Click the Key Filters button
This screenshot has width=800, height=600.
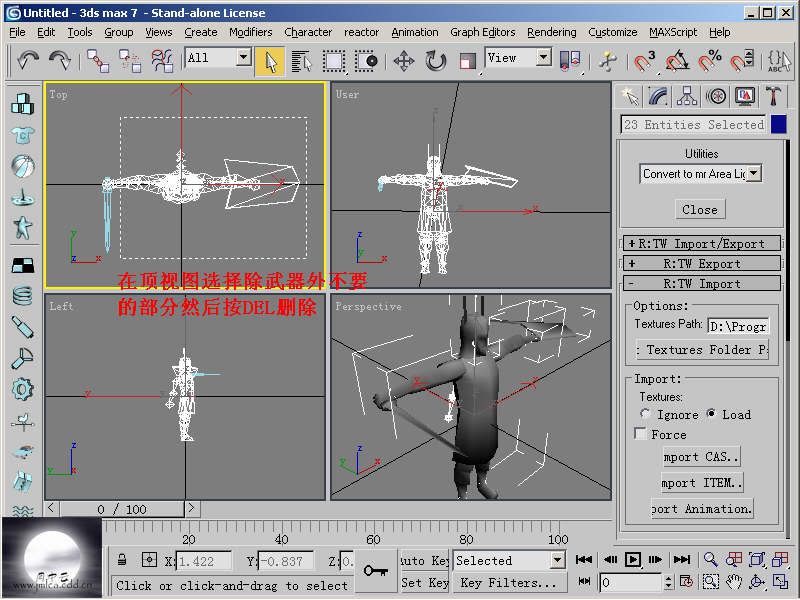508,583
